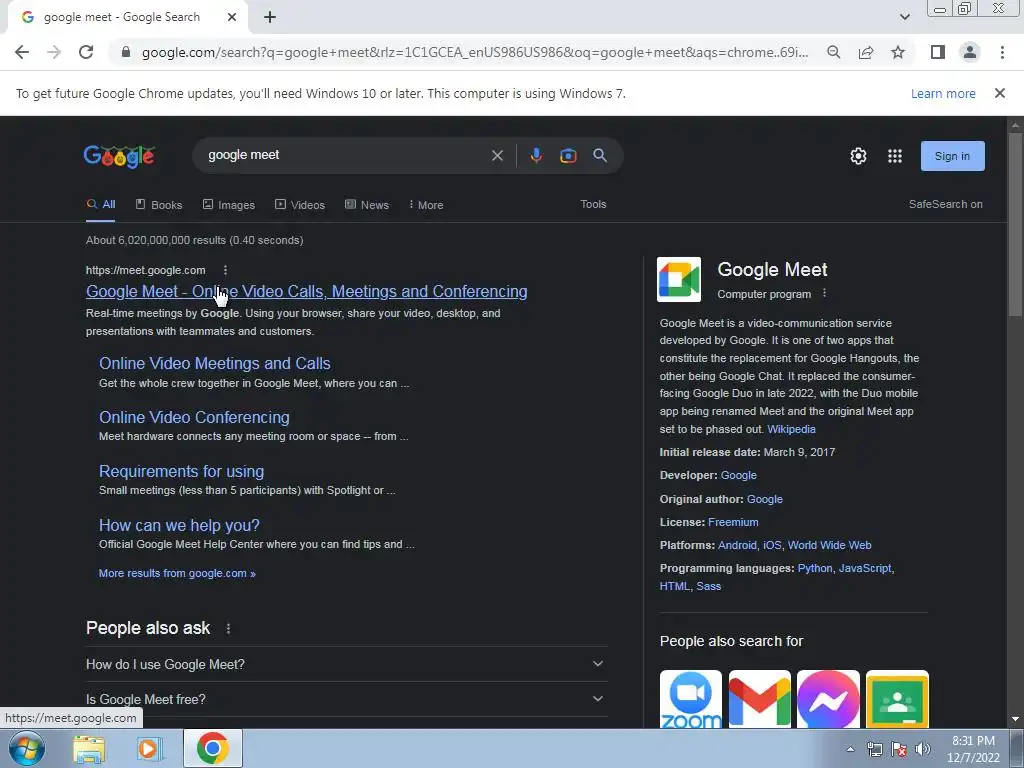The height and width of the screenshot is (768, 1024).
Task: Open the Requirements for using link
Action: (181, 472)
